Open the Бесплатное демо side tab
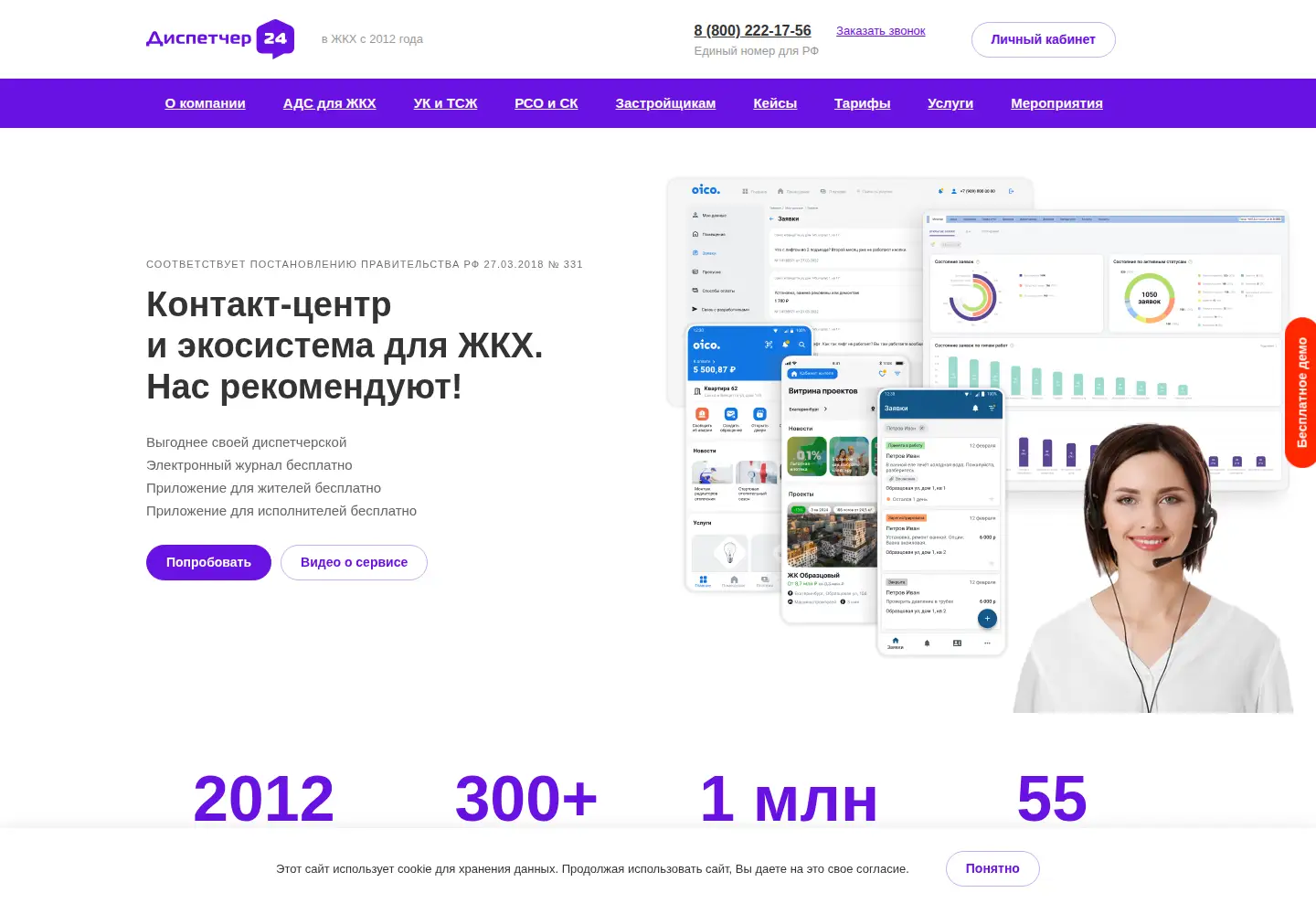The image size is (1316, 914). tap(1301, 392)
